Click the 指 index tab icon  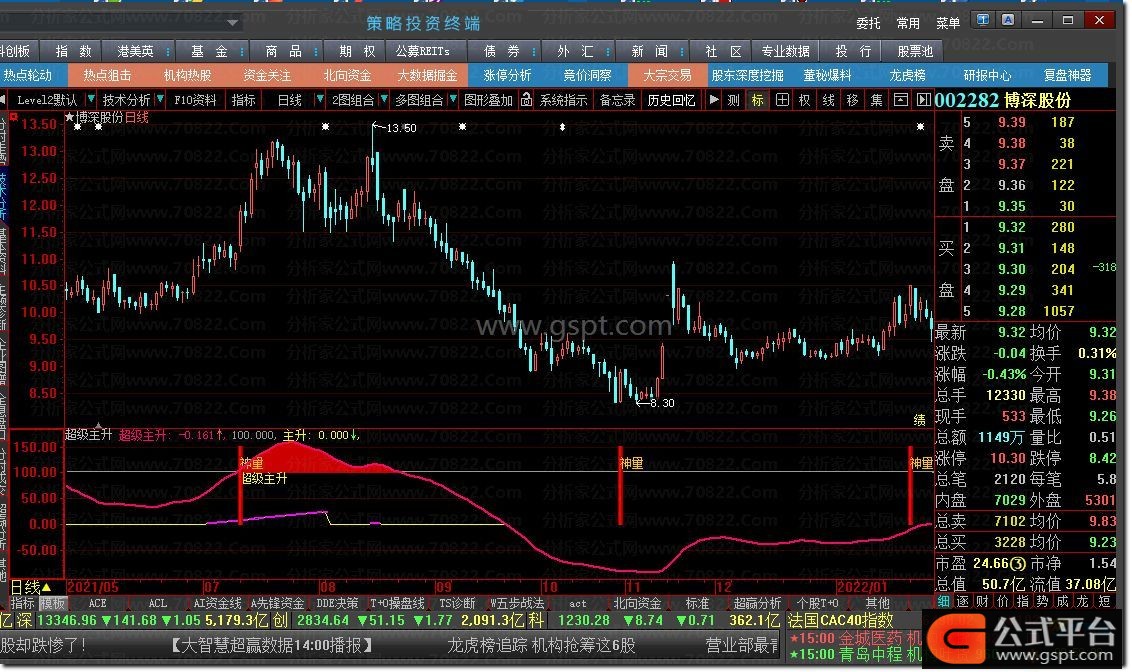1023,601
